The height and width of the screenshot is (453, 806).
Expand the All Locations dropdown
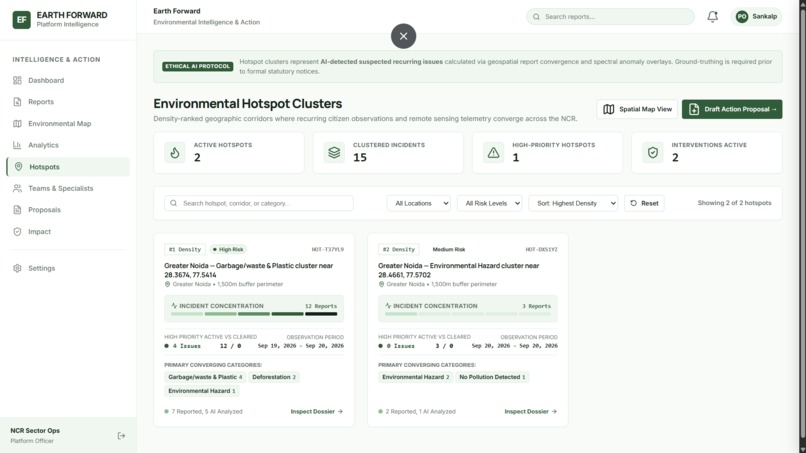(419, 203)
